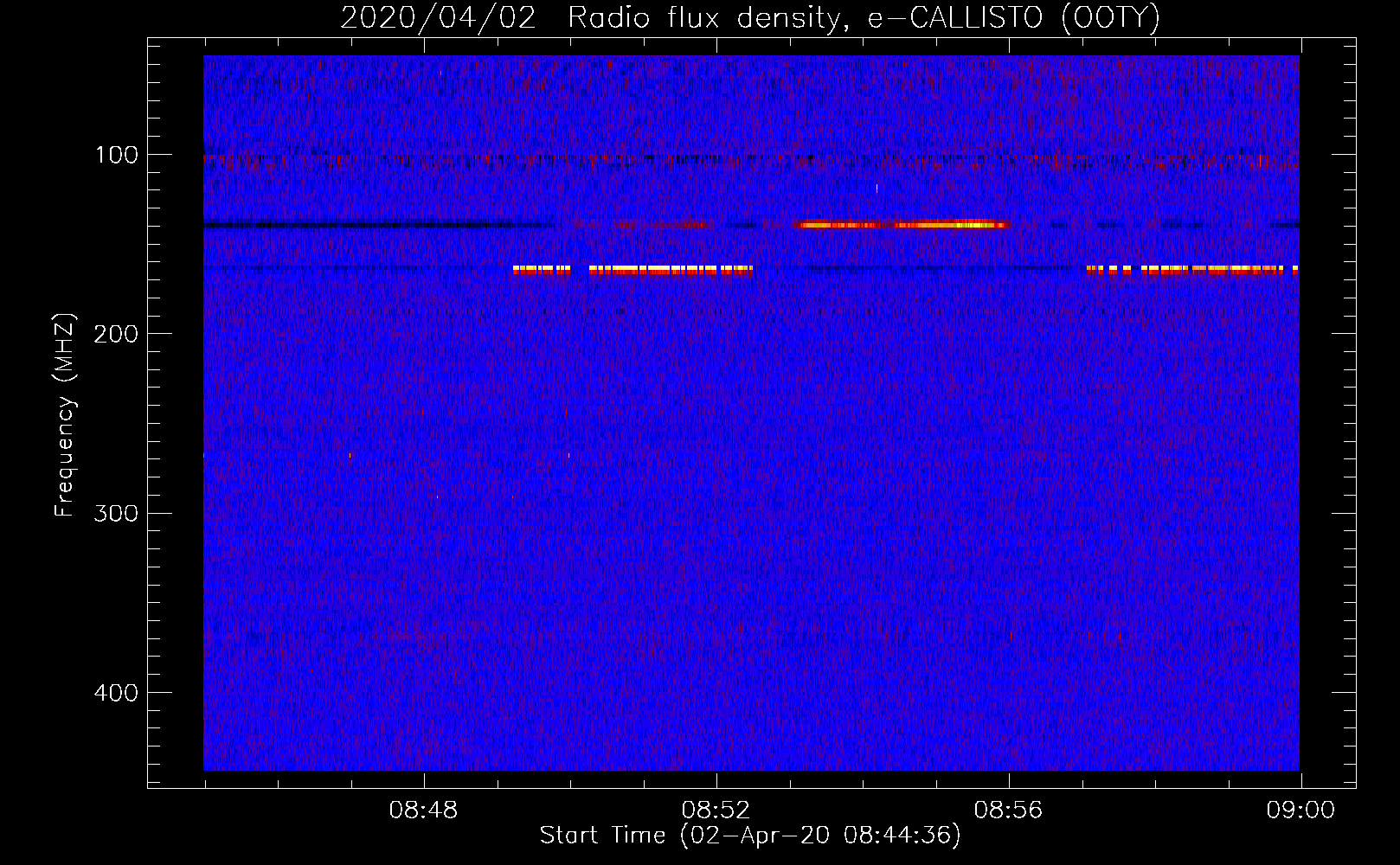Click the 100 frequency tick label

click(117, 155)
